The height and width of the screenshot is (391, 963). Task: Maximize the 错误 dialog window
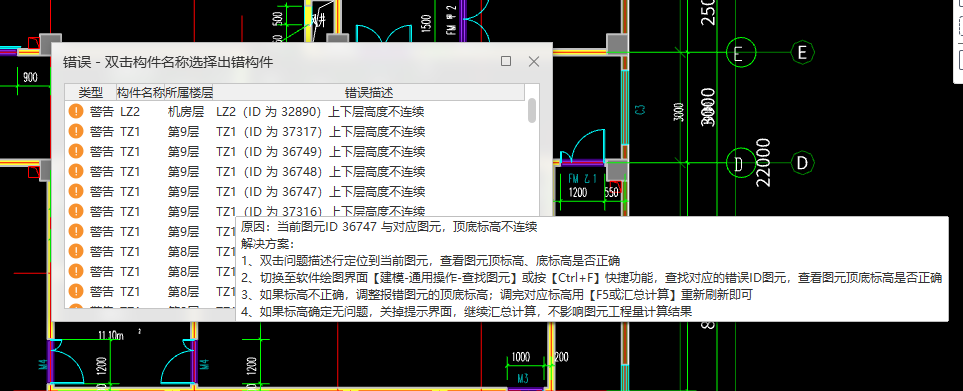(506, 61)
